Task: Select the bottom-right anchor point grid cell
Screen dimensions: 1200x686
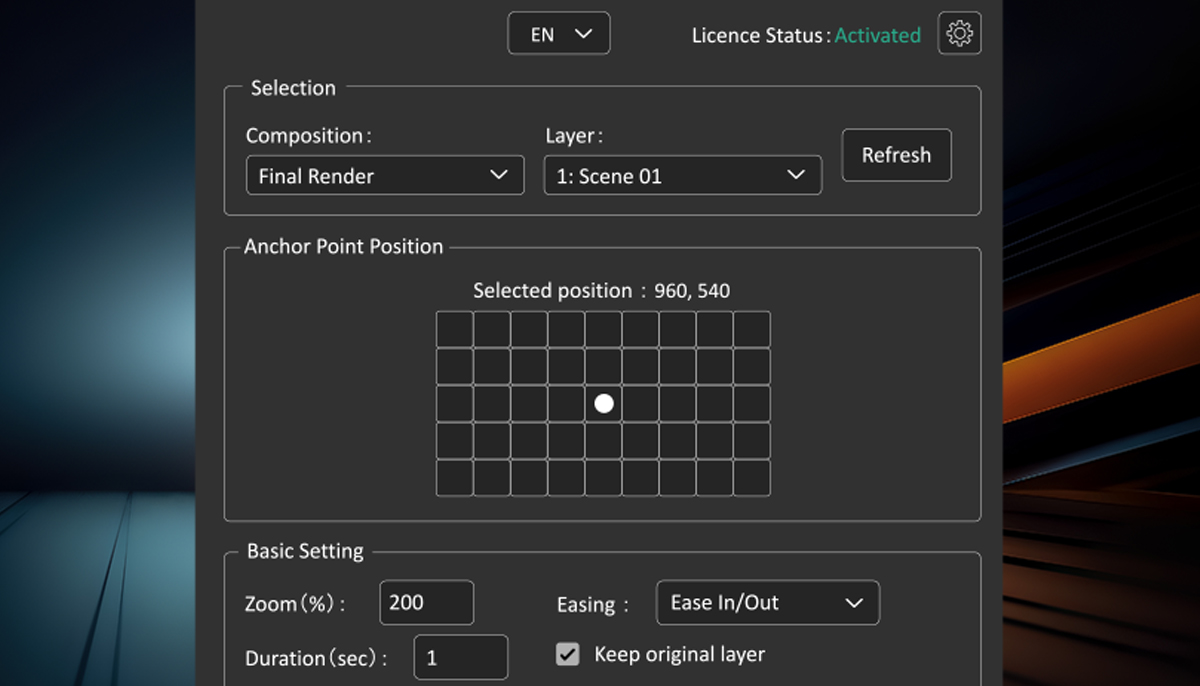Action: 752,478
